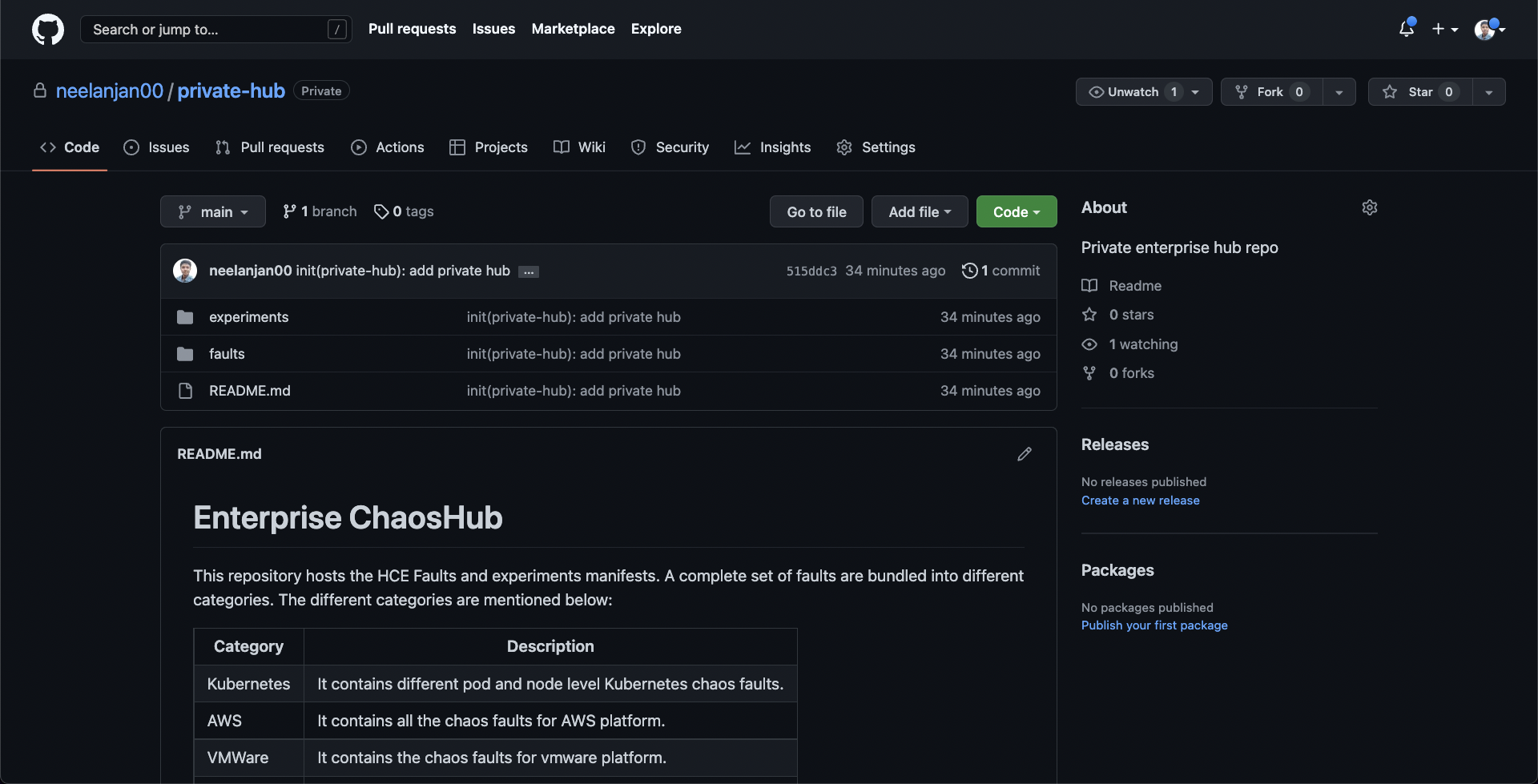Click the commit history clock icon
Image resolution: width=1538 pixels, height=784 pixels.
(x=969, y=271)
